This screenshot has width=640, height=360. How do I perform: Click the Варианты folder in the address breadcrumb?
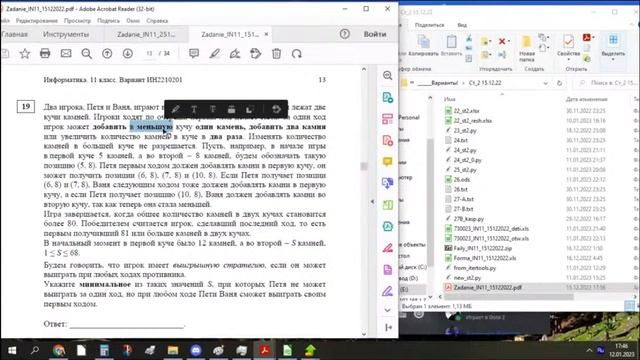438,83
